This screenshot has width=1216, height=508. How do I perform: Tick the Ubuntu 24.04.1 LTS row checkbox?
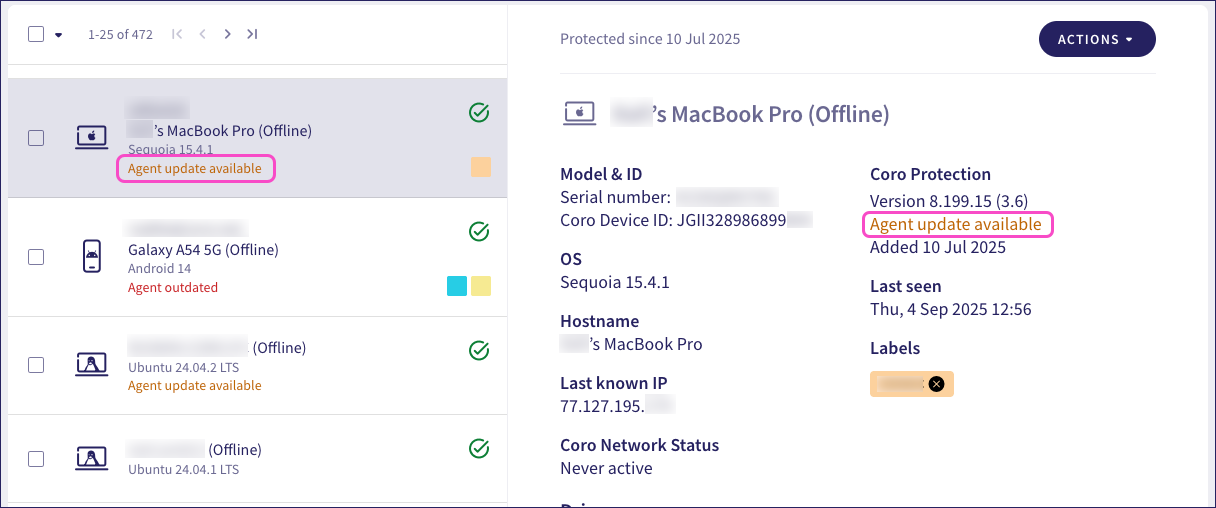point(36,459)
